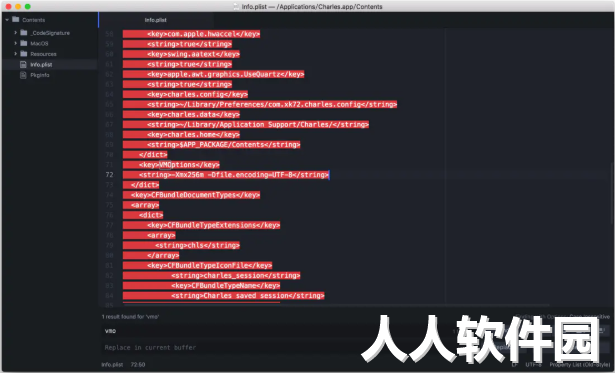Click the Info.plist file icon in tree
615x373 pixels.
click(23, 64)
